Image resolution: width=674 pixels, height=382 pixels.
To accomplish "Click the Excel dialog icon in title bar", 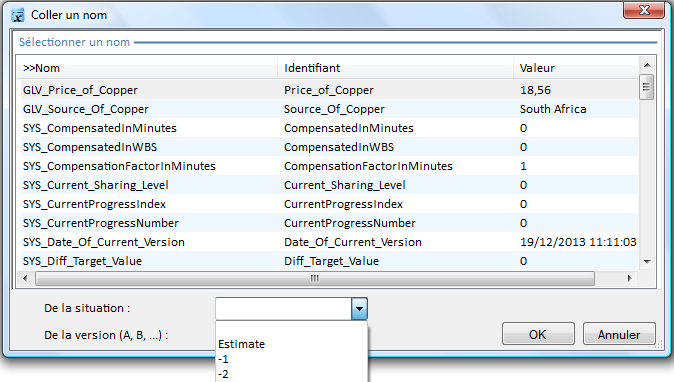I will coord(18,15).
